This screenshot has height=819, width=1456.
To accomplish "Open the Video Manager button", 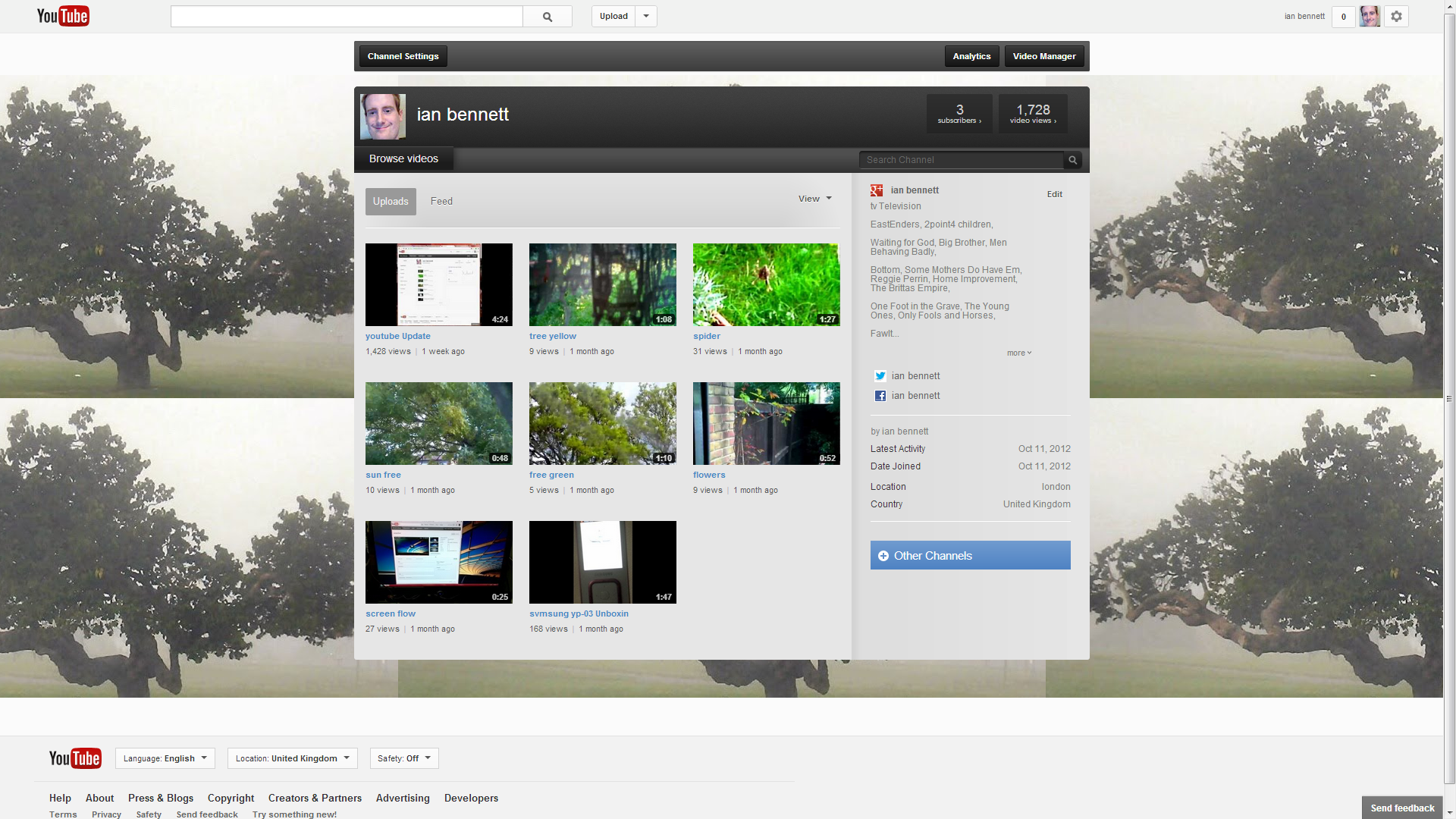I will 1043,56.
